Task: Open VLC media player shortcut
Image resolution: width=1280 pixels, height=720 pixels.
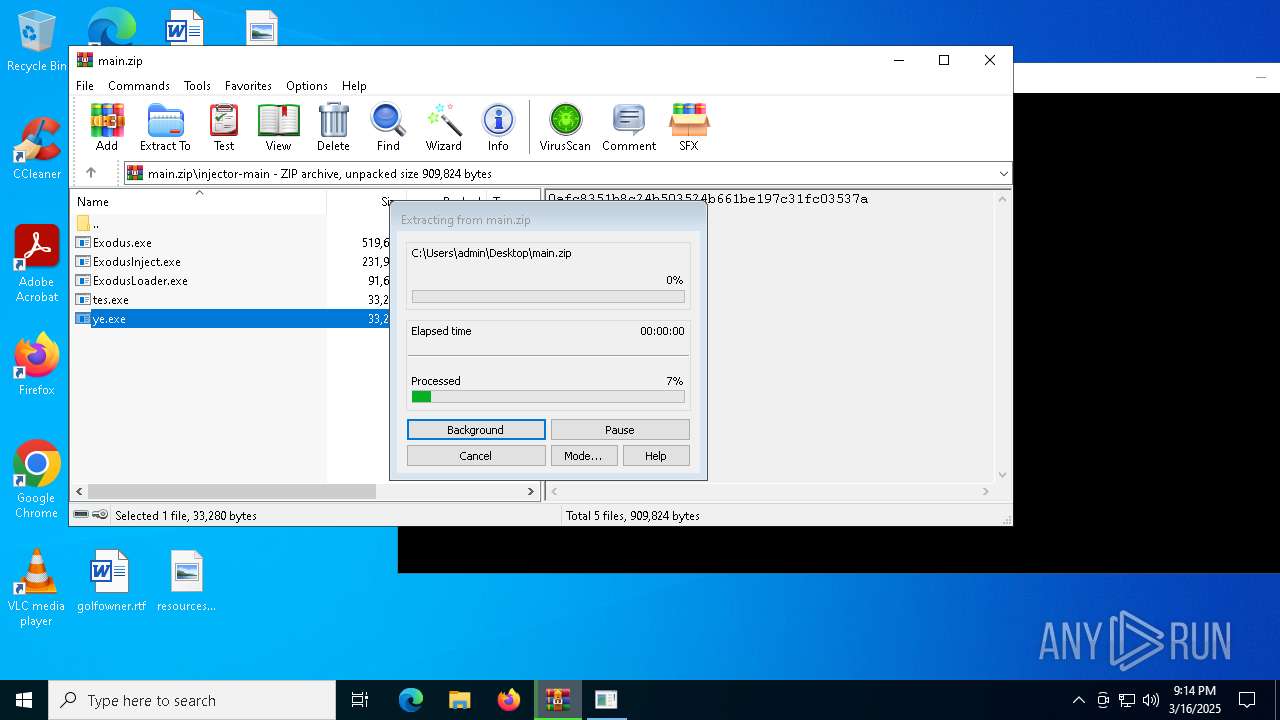Action: pos(36,588)
